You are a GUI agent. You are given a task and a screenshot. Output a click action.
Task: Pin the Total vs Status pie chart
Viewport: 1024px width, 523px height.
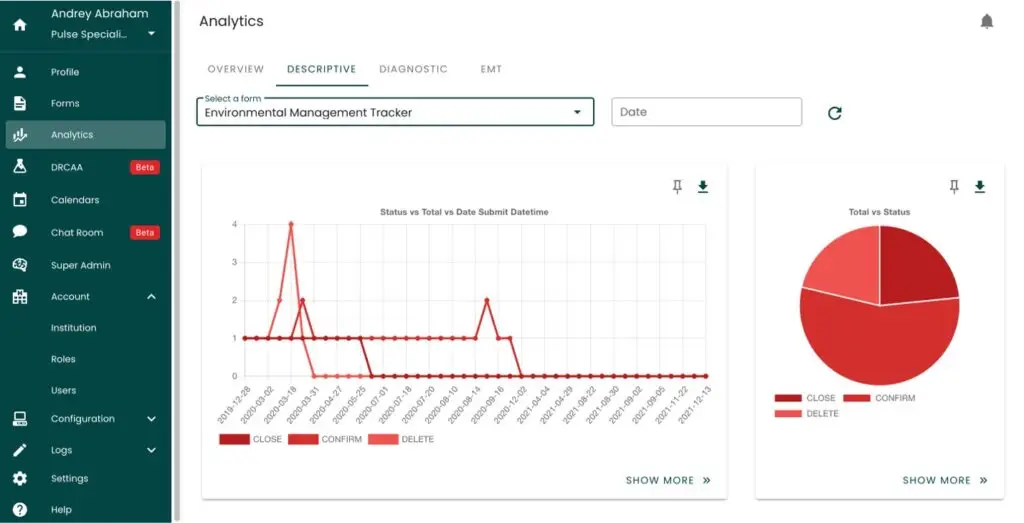coord(954,187)
